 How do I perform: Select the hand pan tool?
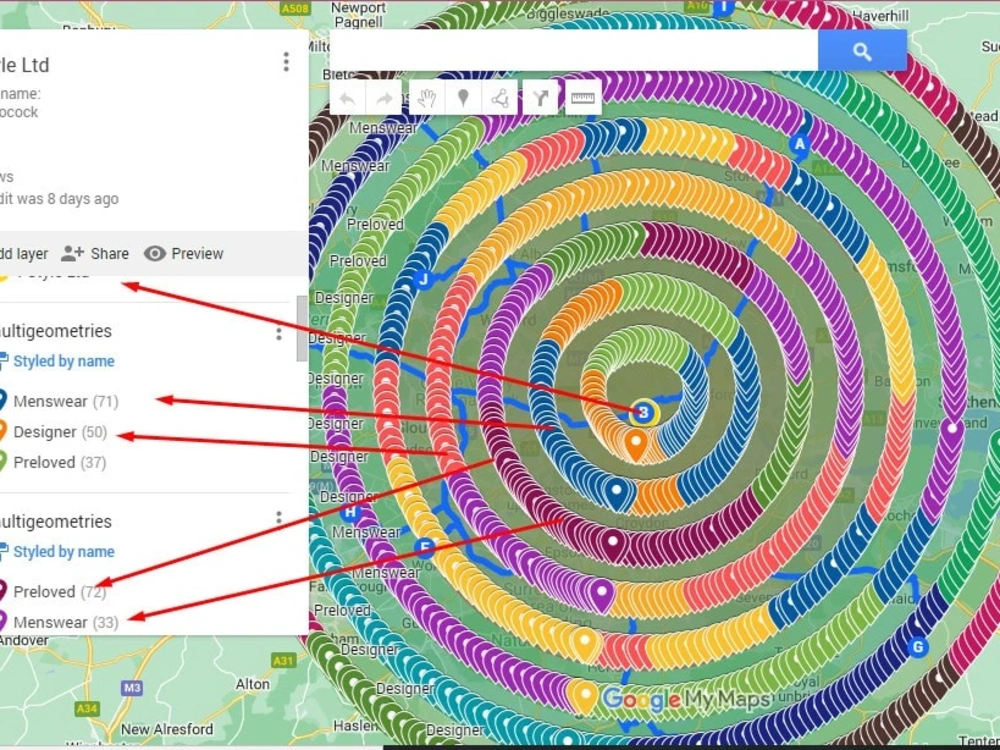pyautogui.click(x=426, y=98)
